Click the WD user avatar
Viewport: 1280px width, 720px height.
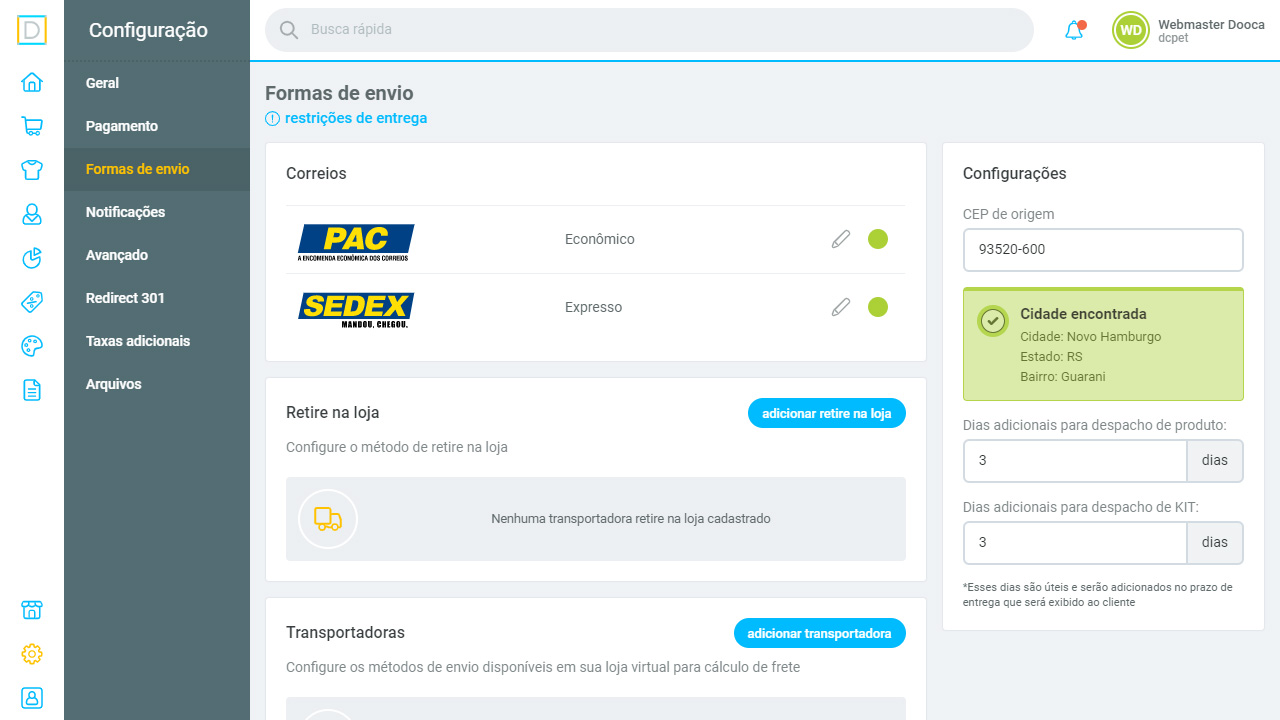click(1131, 30)
